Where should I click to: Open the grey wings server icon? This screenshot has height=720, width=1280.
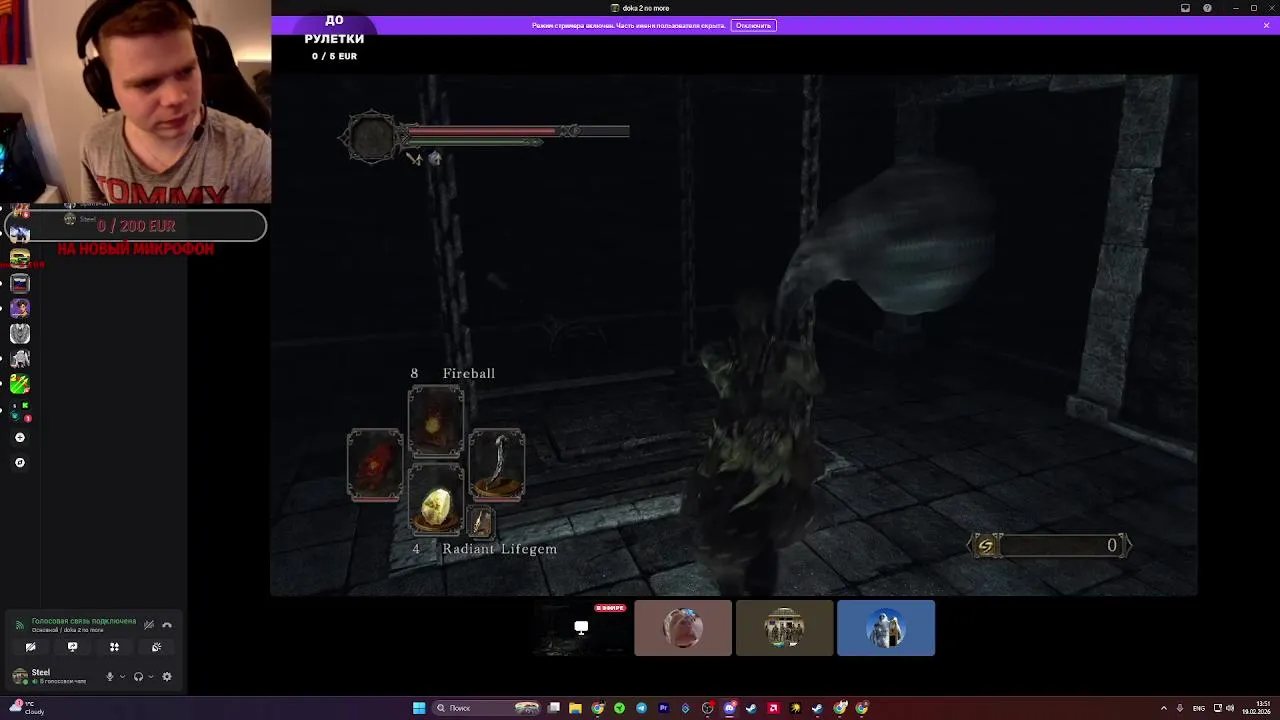tap(20, 333)
